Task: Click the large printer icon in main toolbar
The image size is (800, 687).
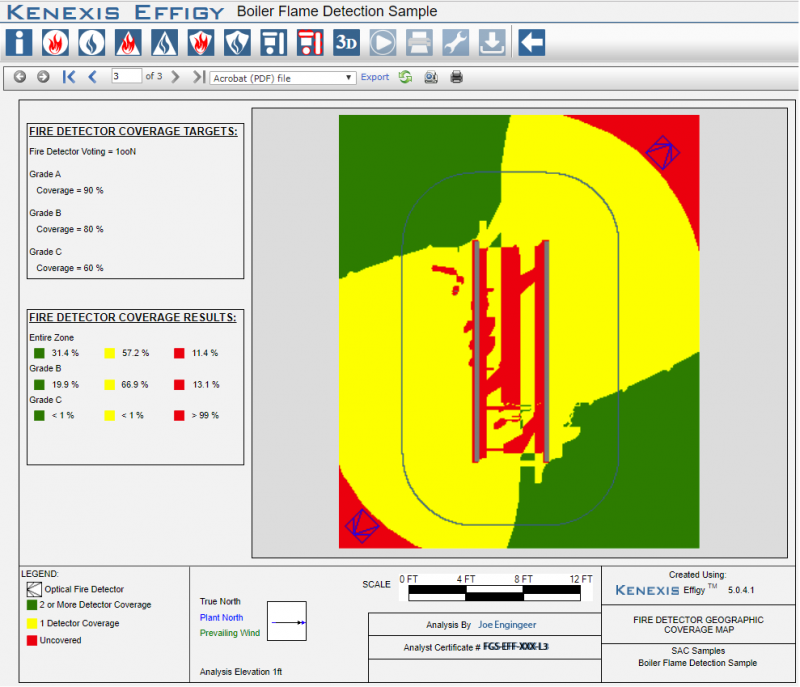Action: tap(420, 43)
